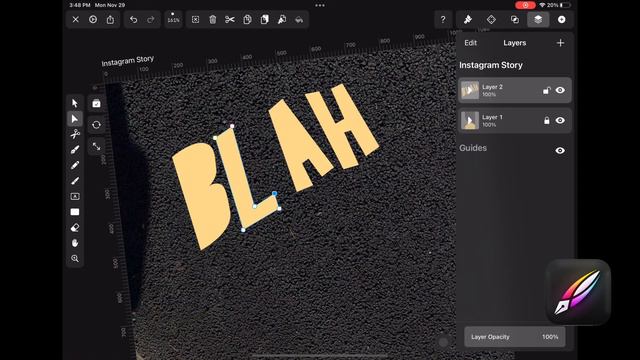Select the Rectangle shape tool
Image resolution: width=640 pixels, height=360 pixels.
(x=75, y=212)
